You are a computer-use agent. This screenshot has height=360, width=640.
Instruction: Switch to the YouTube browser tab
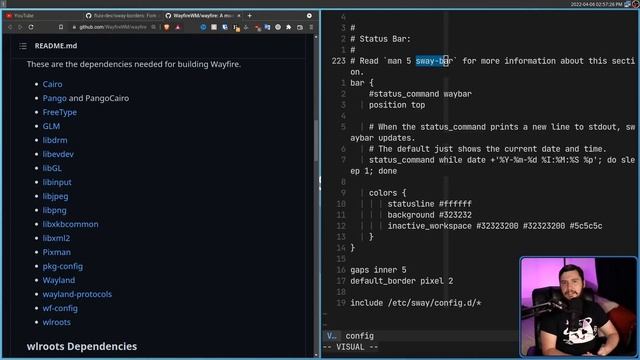tap(41, 16)
